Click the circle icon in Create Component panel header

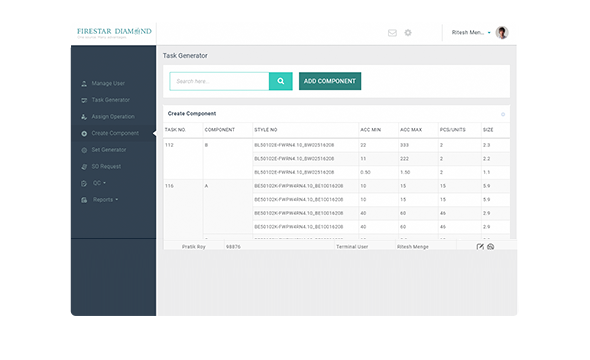coord(503,114)
